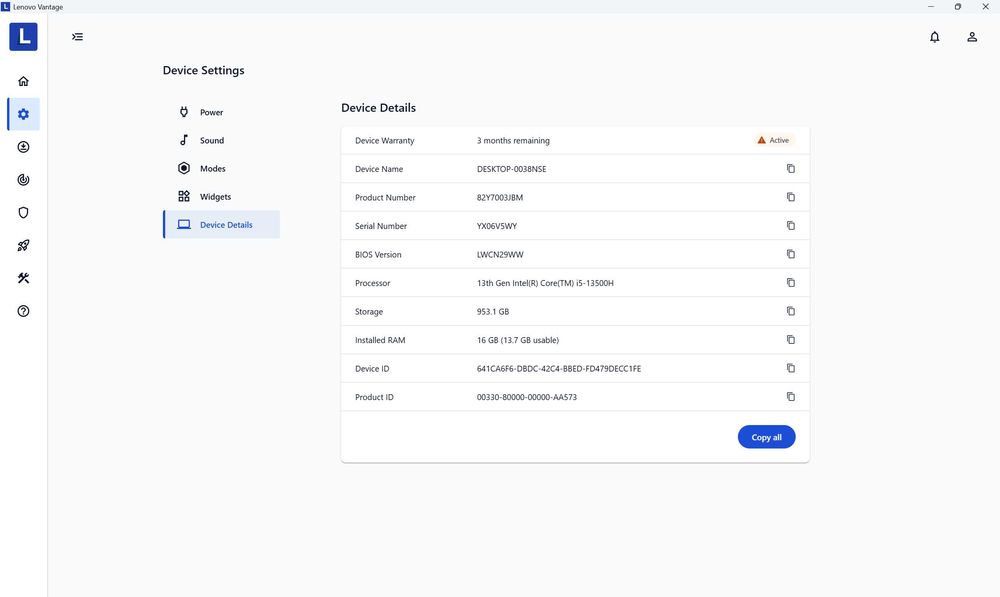1000x597 pixels.
Task: Click the download updates sidebar icon
Action: click(x=23, y=147)
